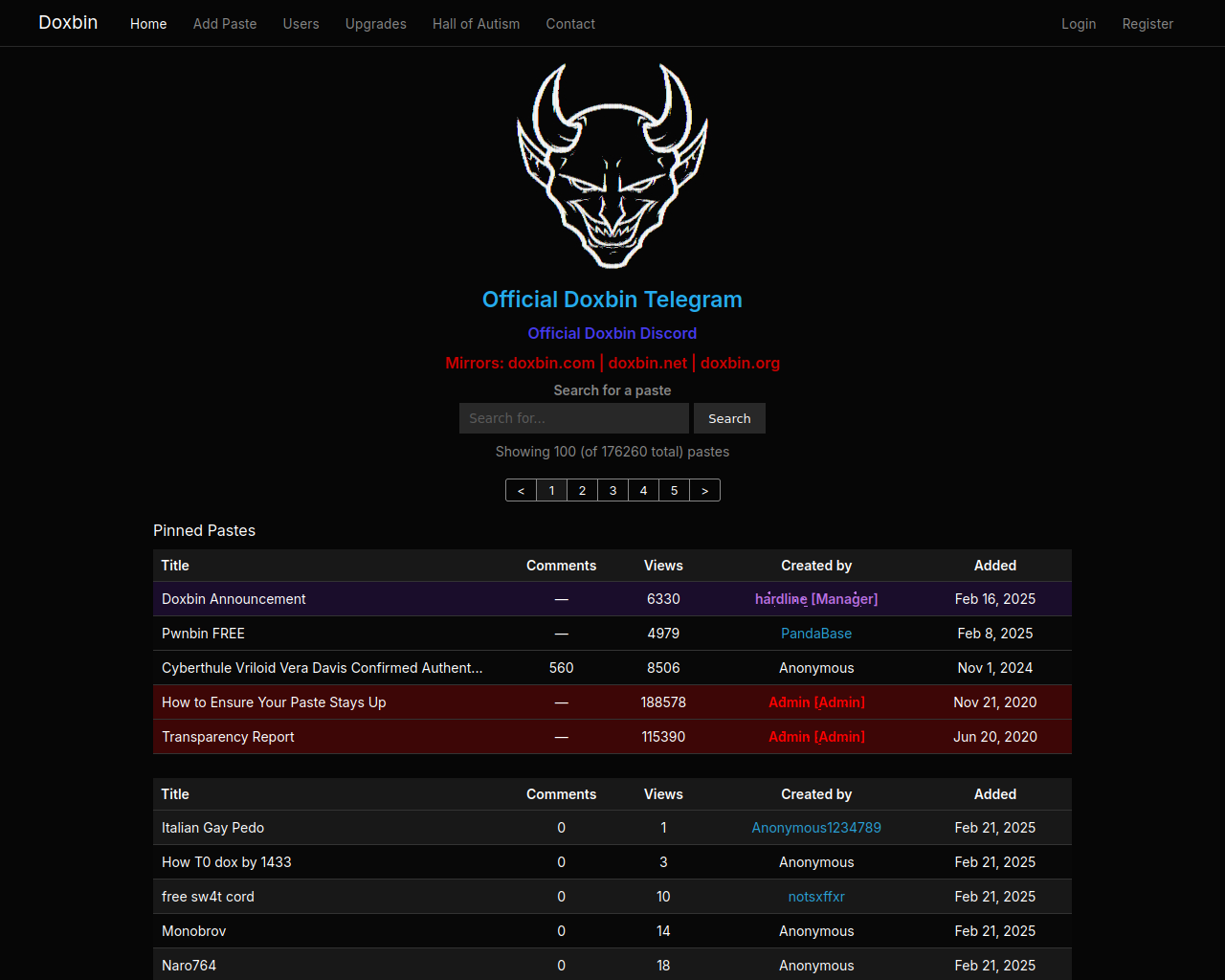Select page 2 in pagination
Image resolution: width=1225 pixels, height=980 pixels.
[582, 490]
